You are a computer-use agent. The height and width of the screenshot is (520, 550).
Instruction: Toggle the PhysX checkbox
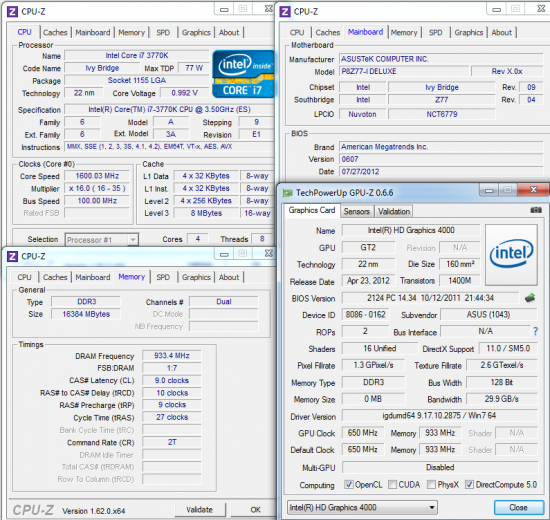pos(431,485)
